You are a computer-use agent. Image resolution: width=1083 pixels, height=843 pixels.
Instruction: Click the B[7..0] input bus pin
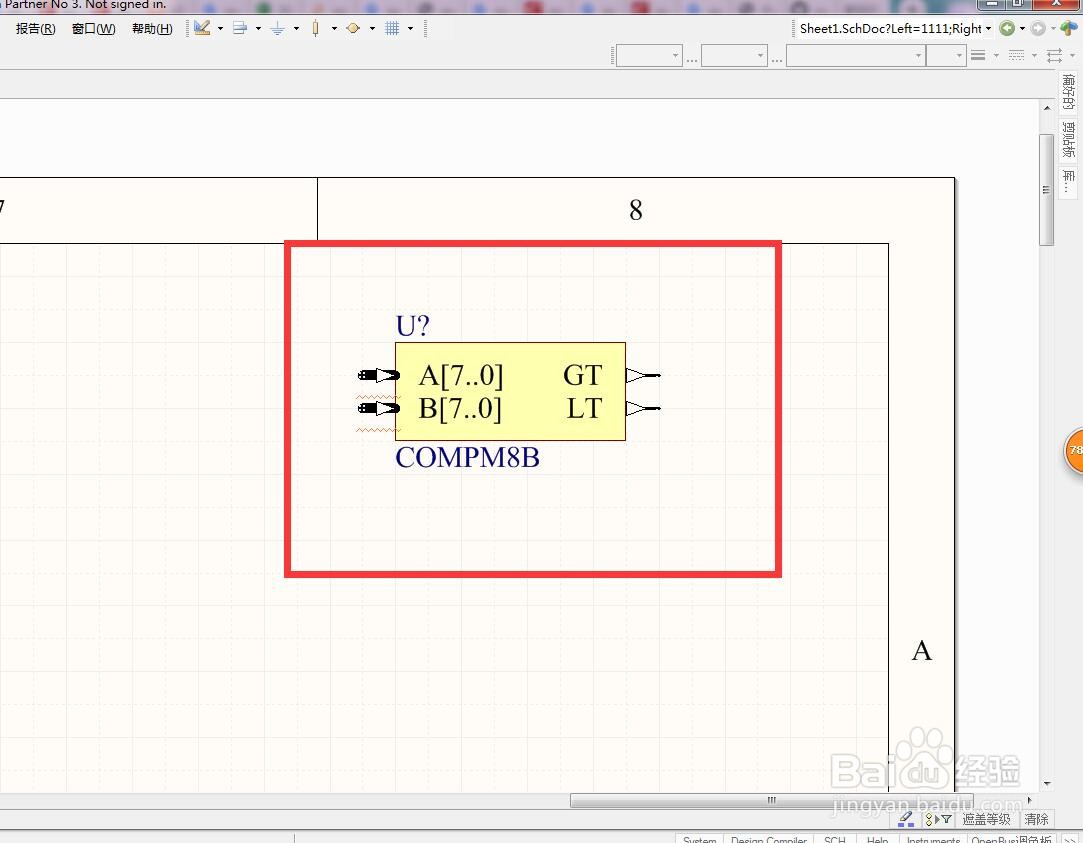click(378, 408)
